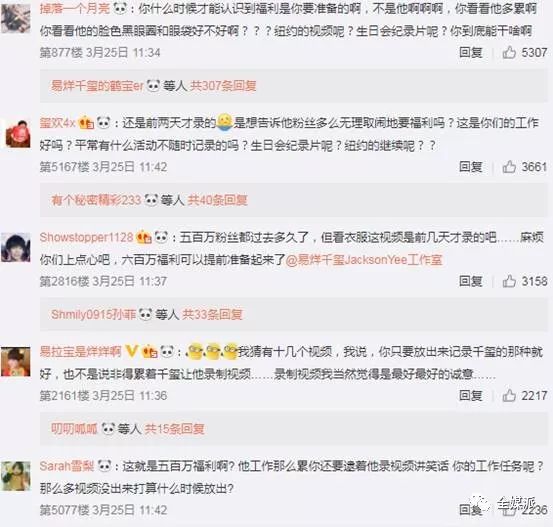Reply to the 第2161楼 comment
Screen dimensions: 553x527
coord(470,395)
